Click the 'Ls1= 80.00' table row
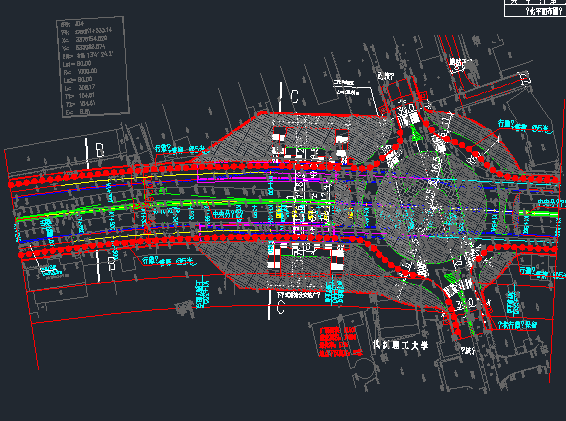Viewport: 566px width, 421px height. click(77, 64)
